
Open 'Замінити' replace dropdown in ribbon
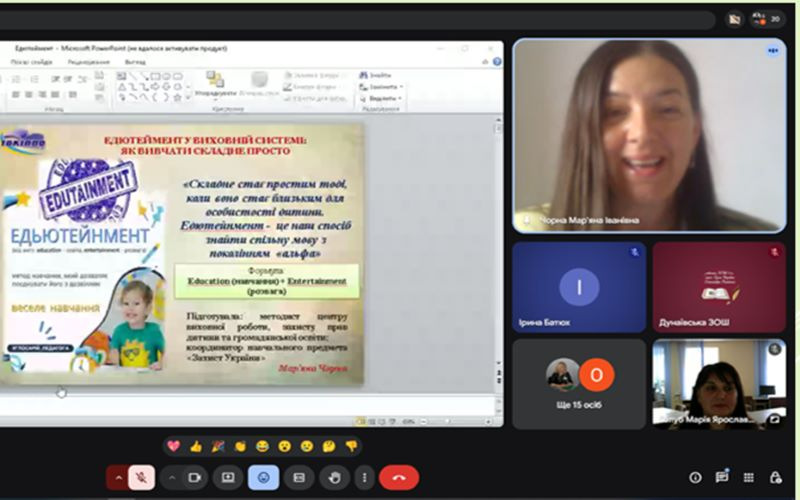point(381,87)
